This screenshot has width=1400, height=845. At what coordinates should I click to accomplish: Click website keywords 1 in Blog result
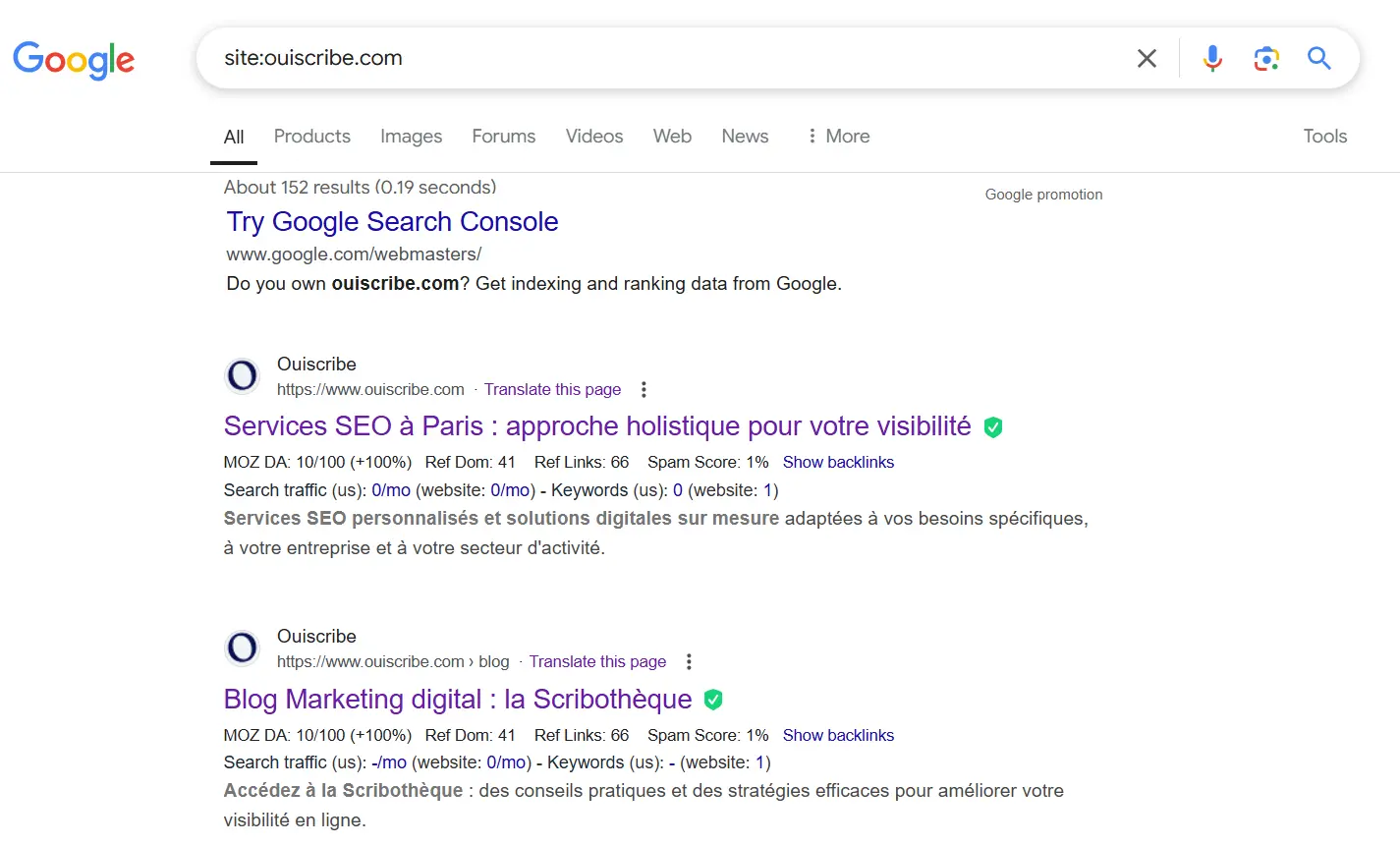[759, 762]
